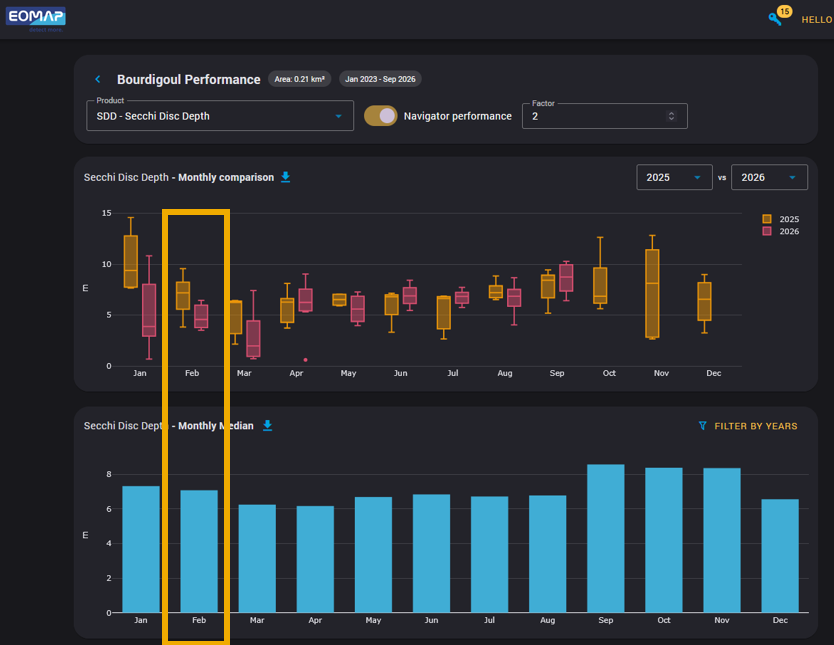Toggle the 2026 legend swatch

(x=767, y=231)
